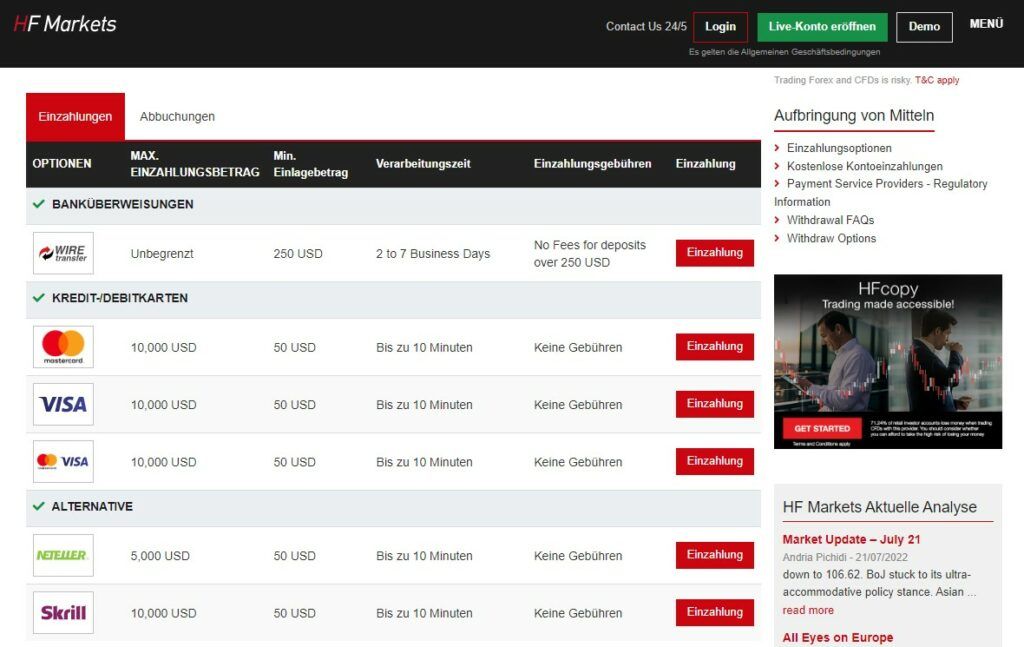Switch to the Abbuchungen tab
The image size is (1024, 647).
[177, 116]
